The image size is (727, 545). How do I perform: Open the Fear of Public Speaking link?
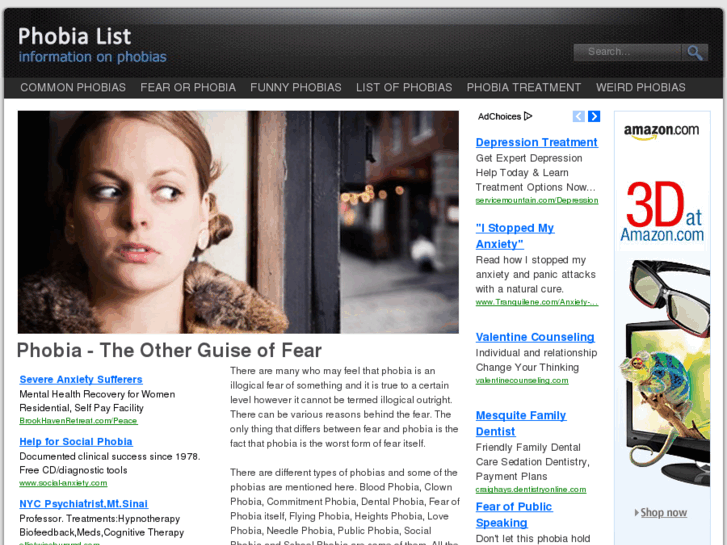514,515
